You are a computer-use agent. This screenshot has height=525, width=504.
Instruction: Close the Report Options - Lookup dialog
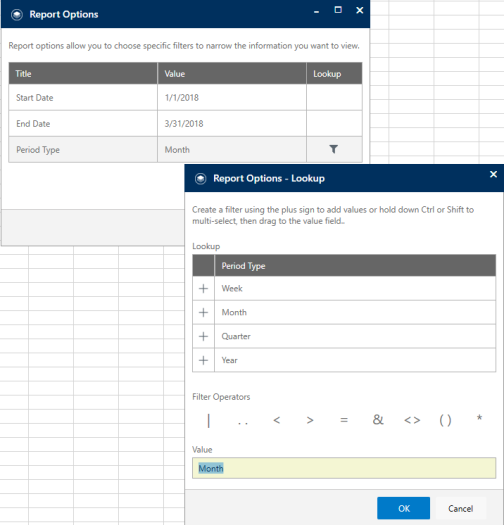[493, 174]
